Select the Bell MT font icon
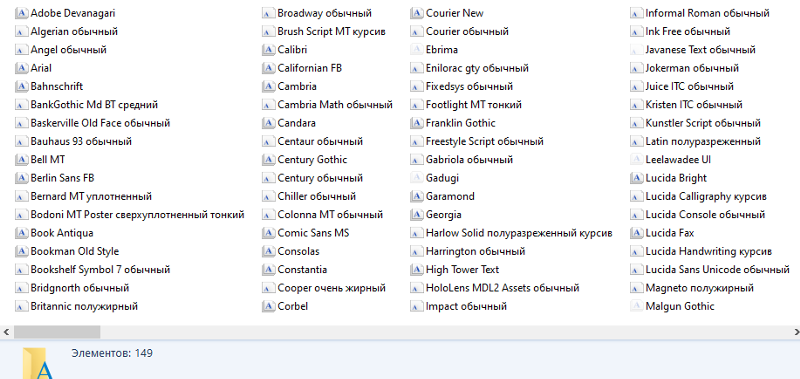 (x=21, y=160)
